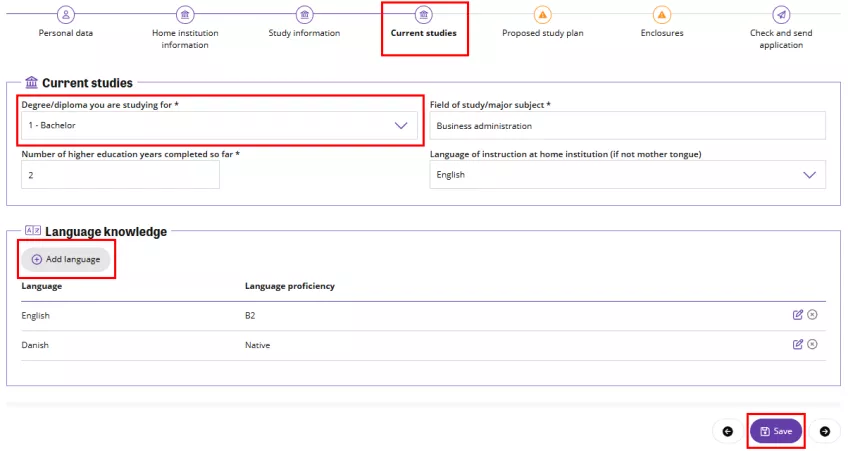Go to the previous page arrow
The width and height of the screenshot is (848, 451).
pyautogui.click(x=727, y=431)
